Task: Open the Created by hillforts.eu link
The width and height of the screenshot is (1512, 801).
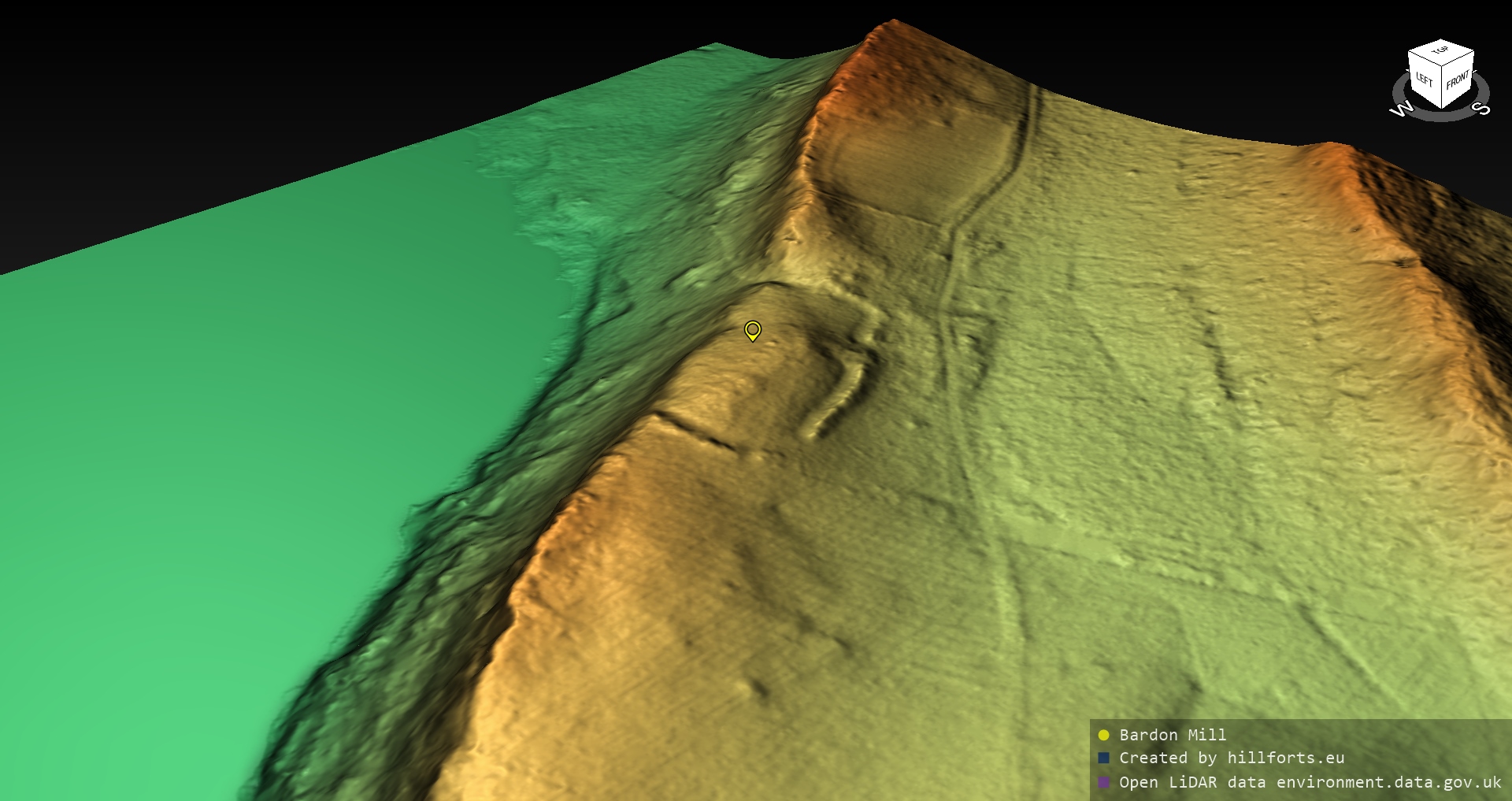Action: pos(1232,758)
